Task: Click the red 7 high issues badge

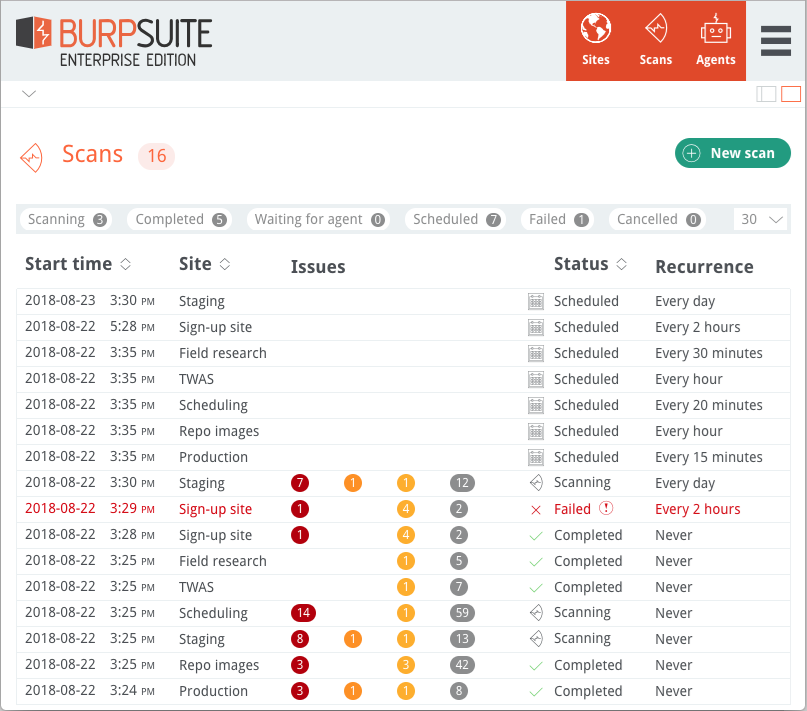Action: [x=300, y=483]
